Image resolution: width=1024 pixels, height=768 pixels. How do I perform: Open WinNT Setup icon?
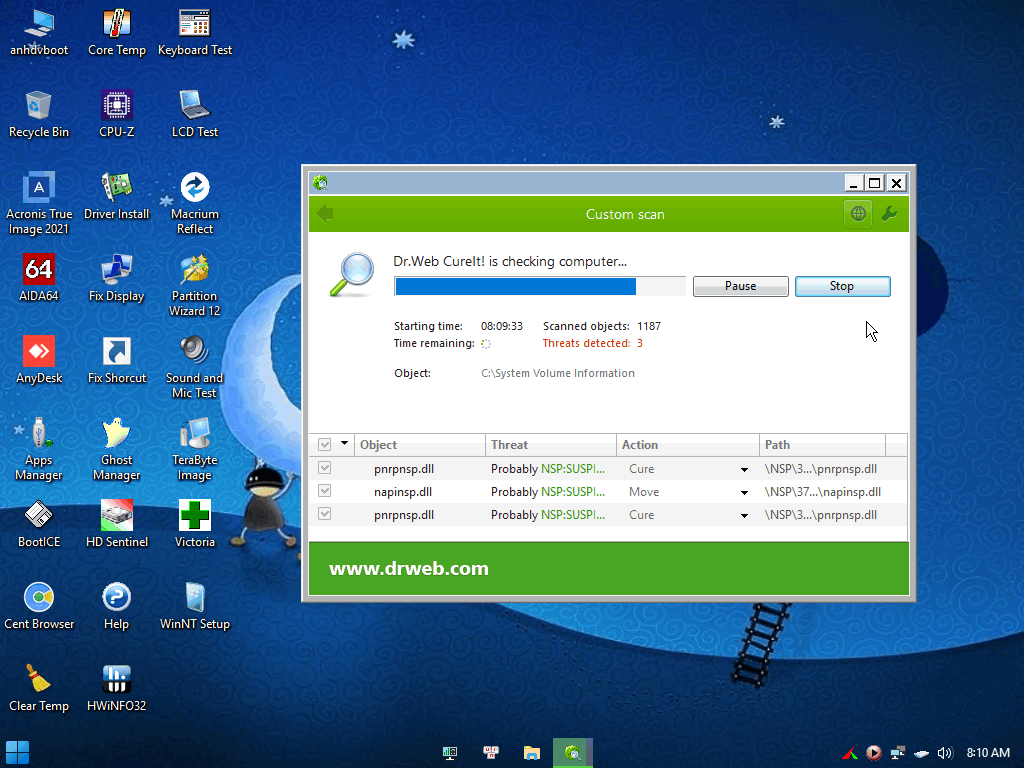pyautogui.click(x=195, y=606)
